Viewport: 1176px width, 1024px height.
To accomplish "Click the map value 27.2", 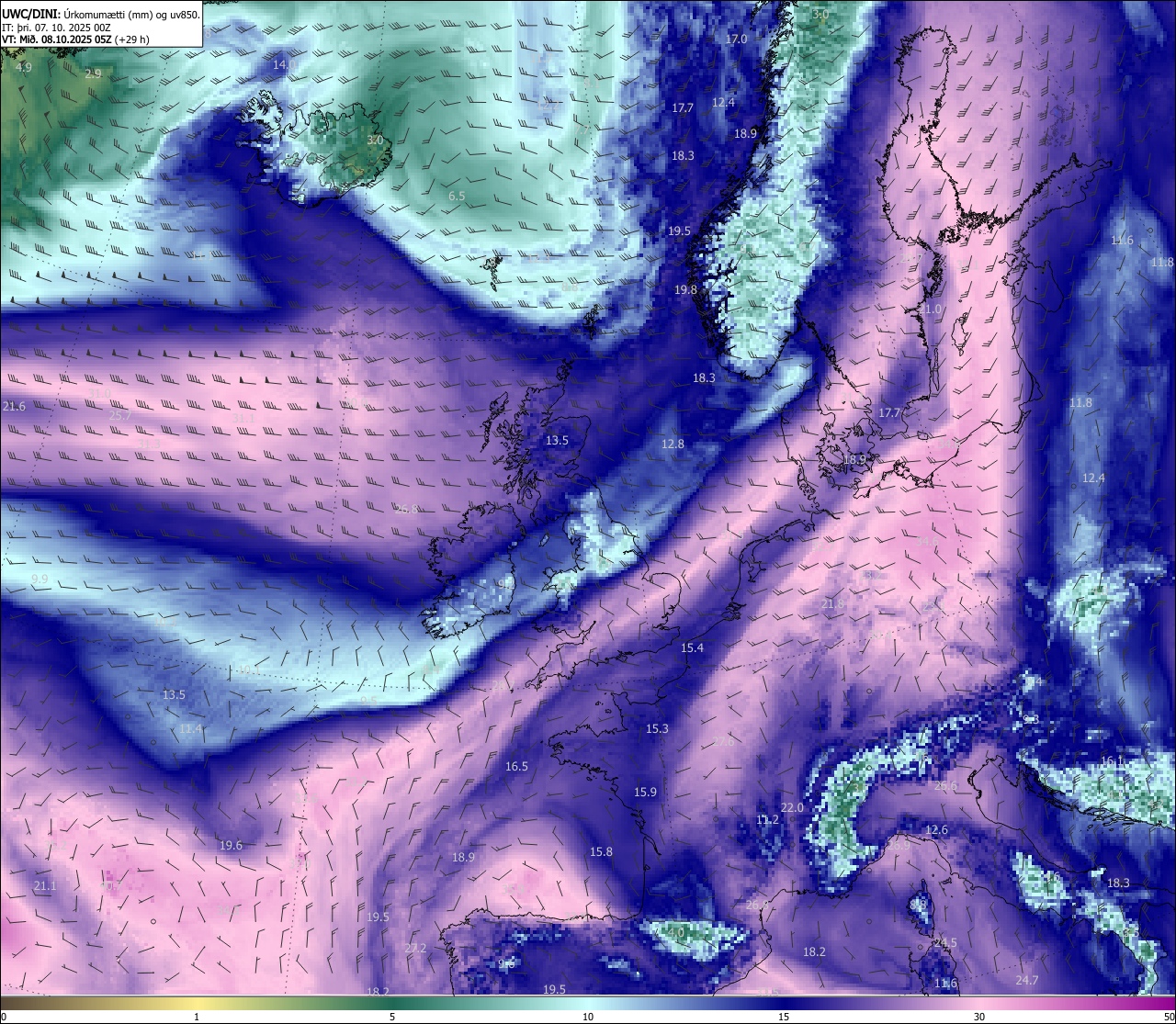I will 415,948.
